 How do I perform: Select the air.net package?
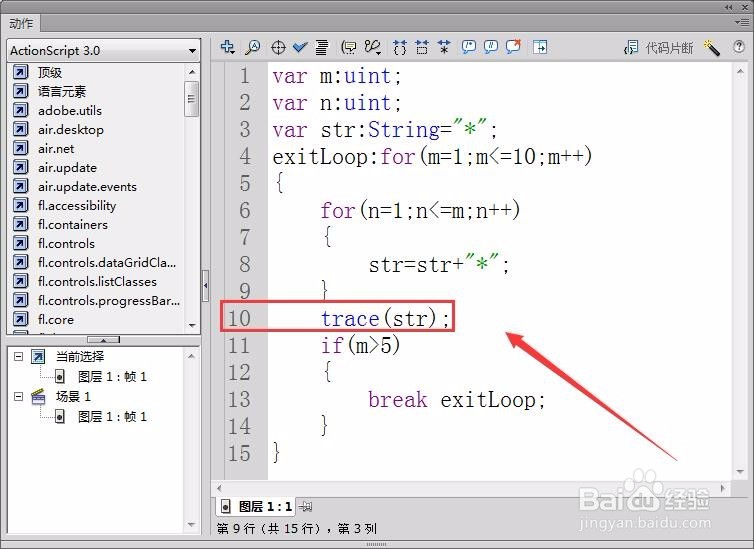56,149
